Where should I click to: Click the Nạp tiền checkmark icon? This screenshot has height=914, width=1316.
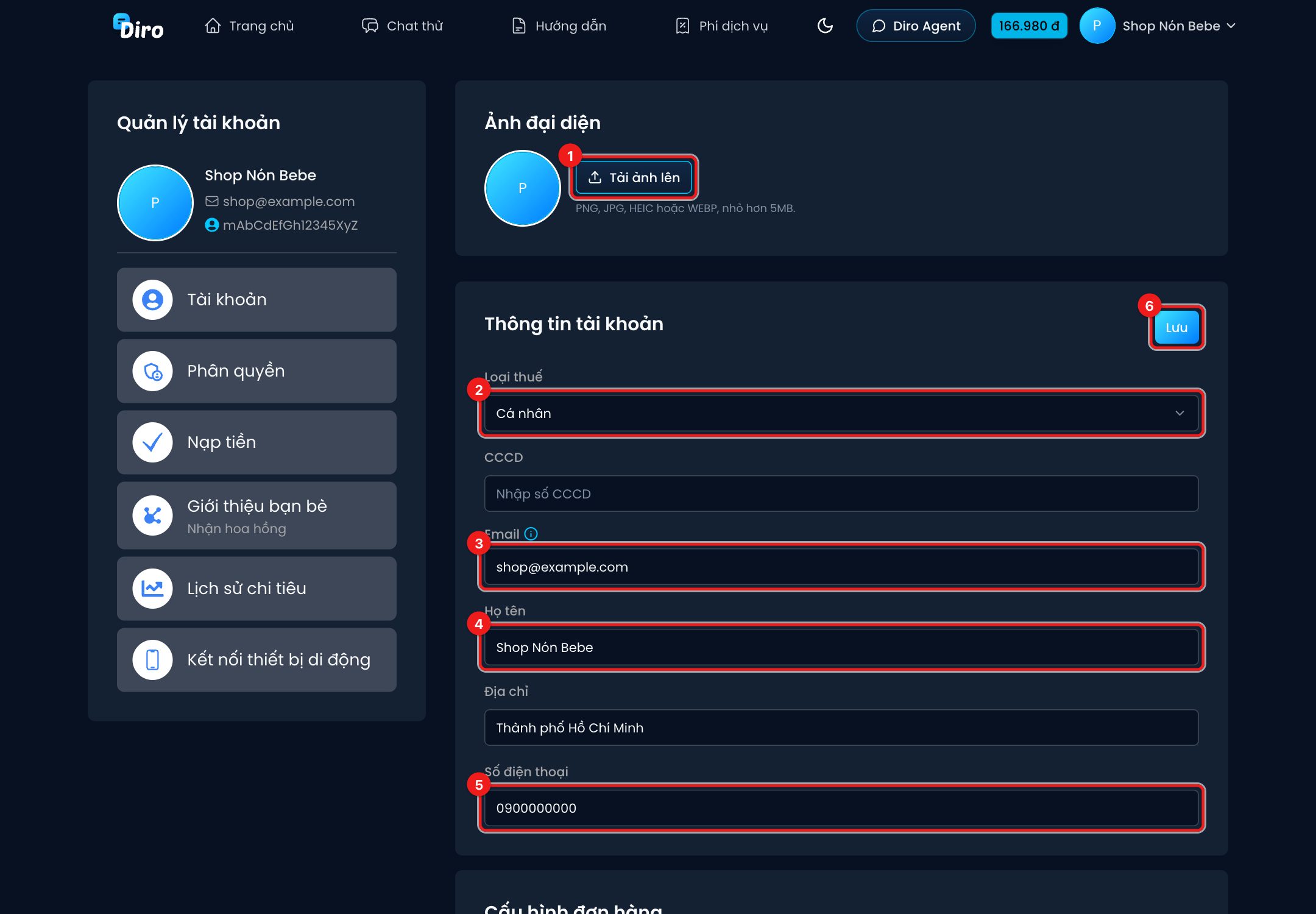click(x=152, y=442)
